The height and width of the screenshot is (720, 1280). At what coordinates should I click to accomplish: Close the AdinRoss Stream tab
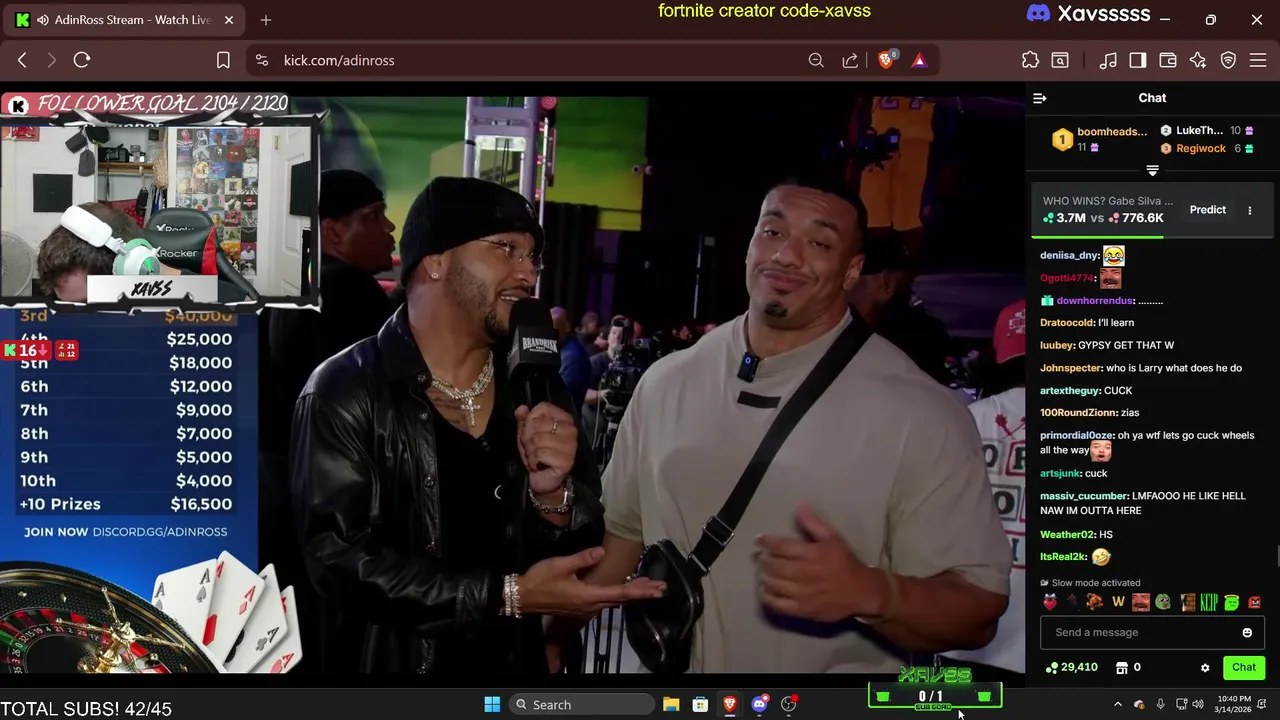tap(229, 20)
